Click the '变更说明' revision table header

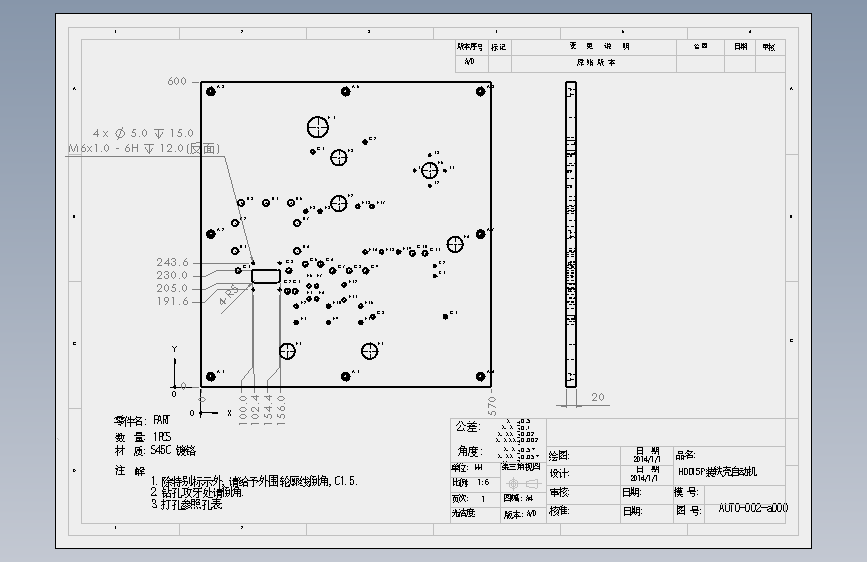599,46
